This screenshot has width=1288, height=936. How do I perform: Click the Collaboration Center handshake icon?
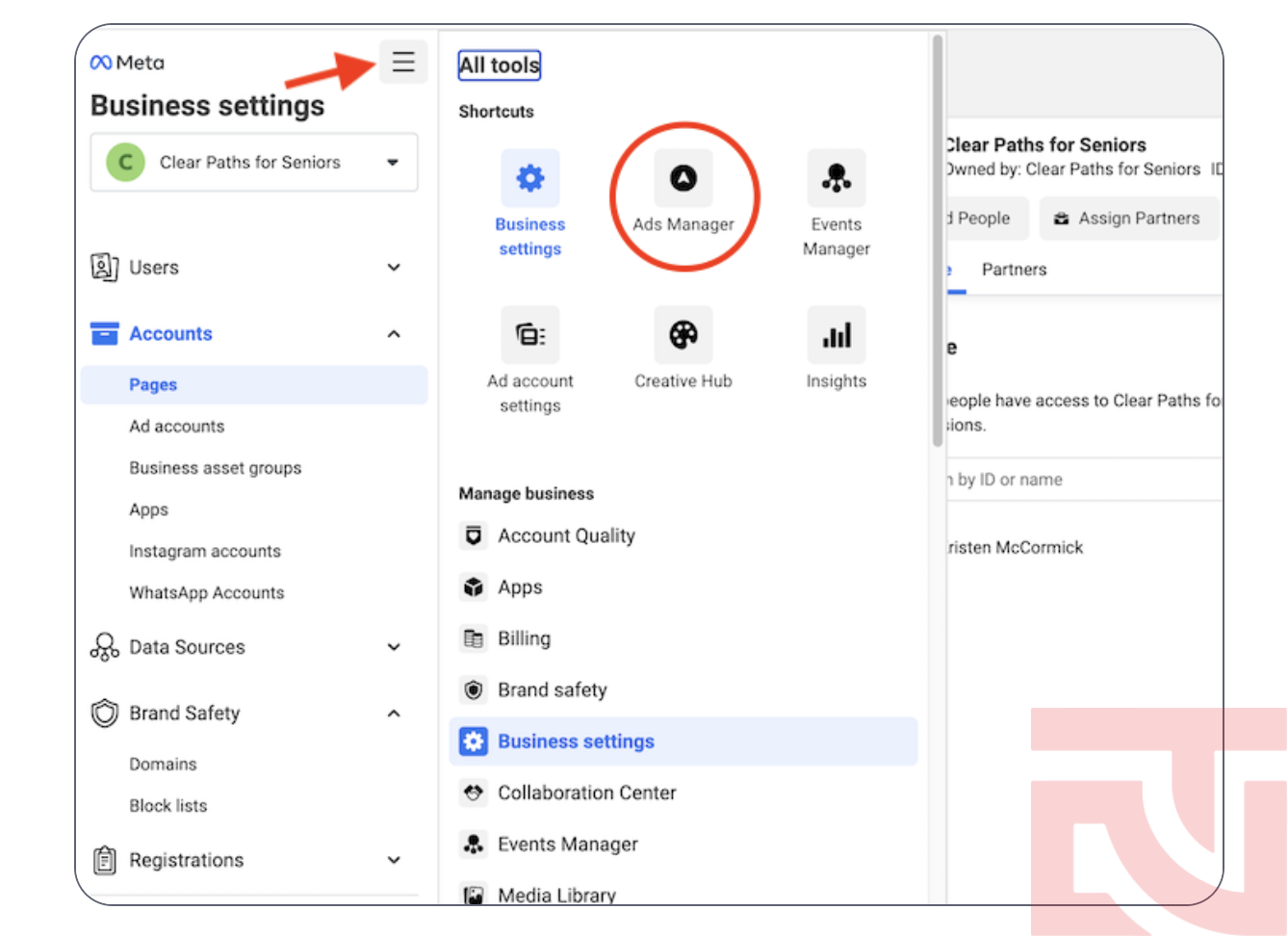pyautogui.click(x=473, y=793)
